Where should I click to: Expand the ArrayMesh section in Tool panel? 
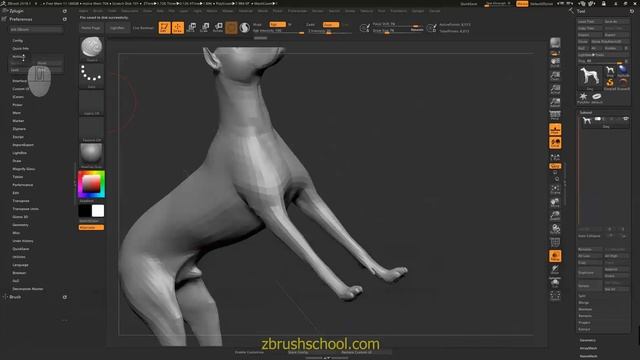click(589, 348)
